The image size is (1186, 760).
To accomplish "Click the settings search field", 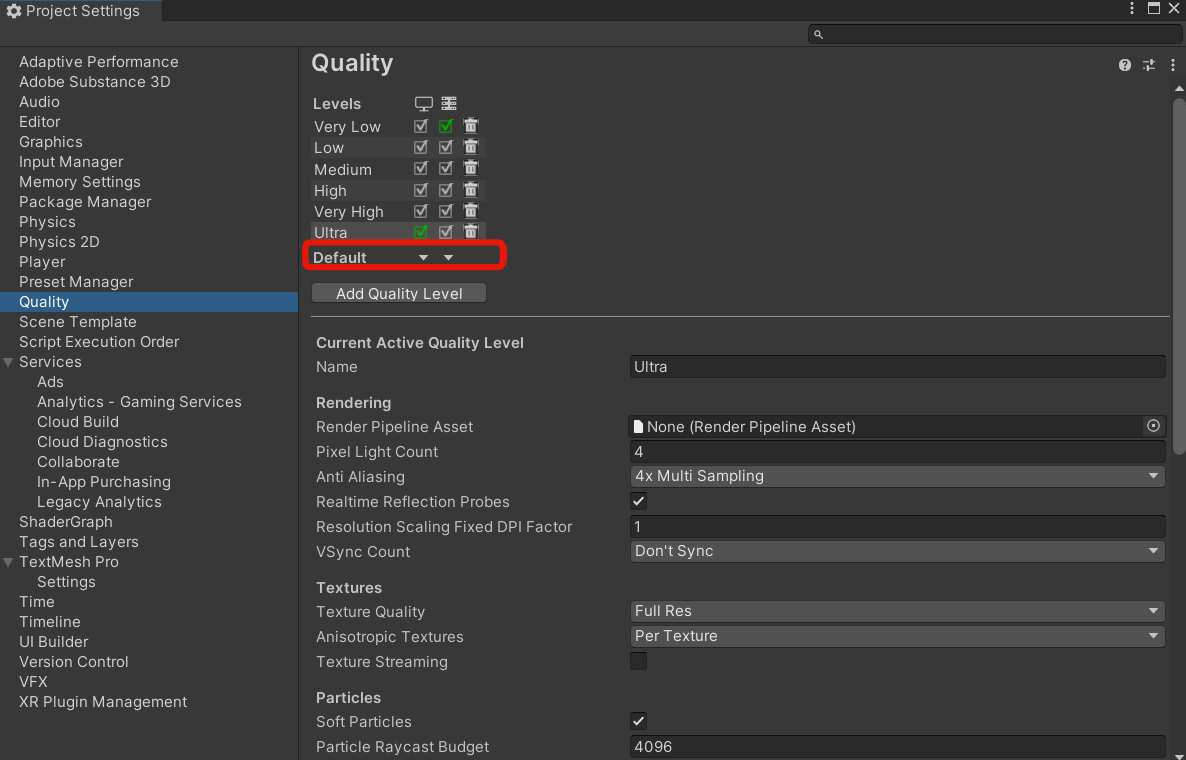I will [x=995, y=34].
